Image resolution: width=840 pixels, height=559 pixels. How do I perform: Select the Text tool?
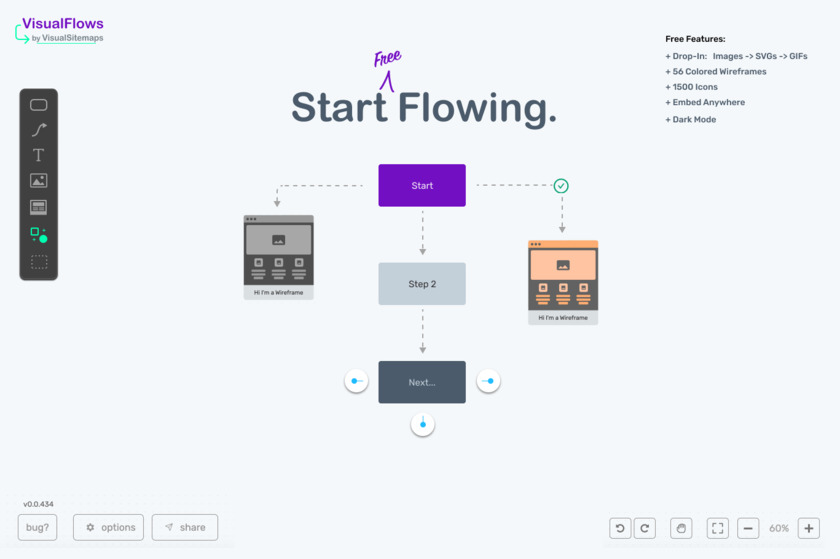point(38,155)
